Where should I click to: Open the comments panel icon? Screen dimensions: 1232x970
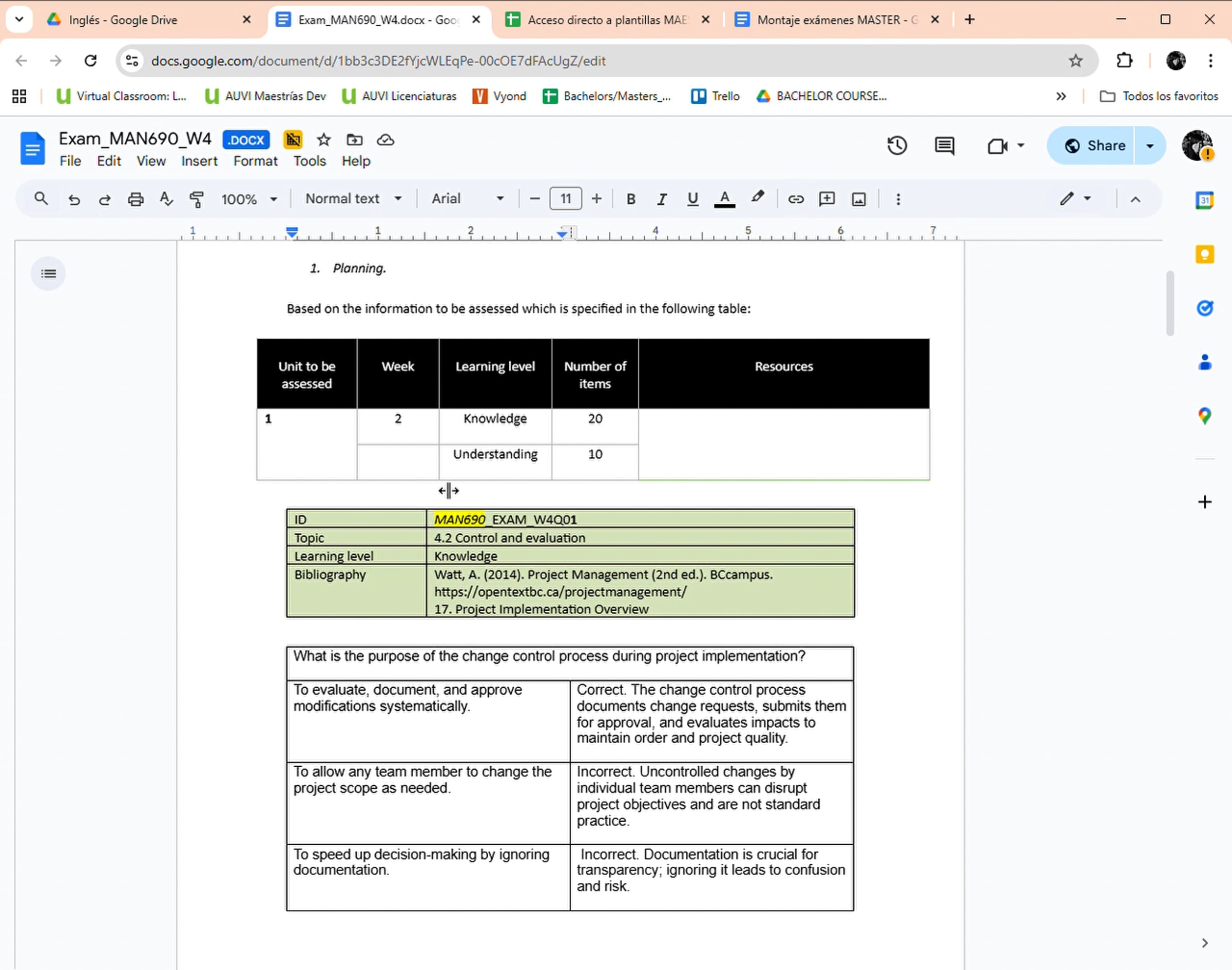pos(944,146)
